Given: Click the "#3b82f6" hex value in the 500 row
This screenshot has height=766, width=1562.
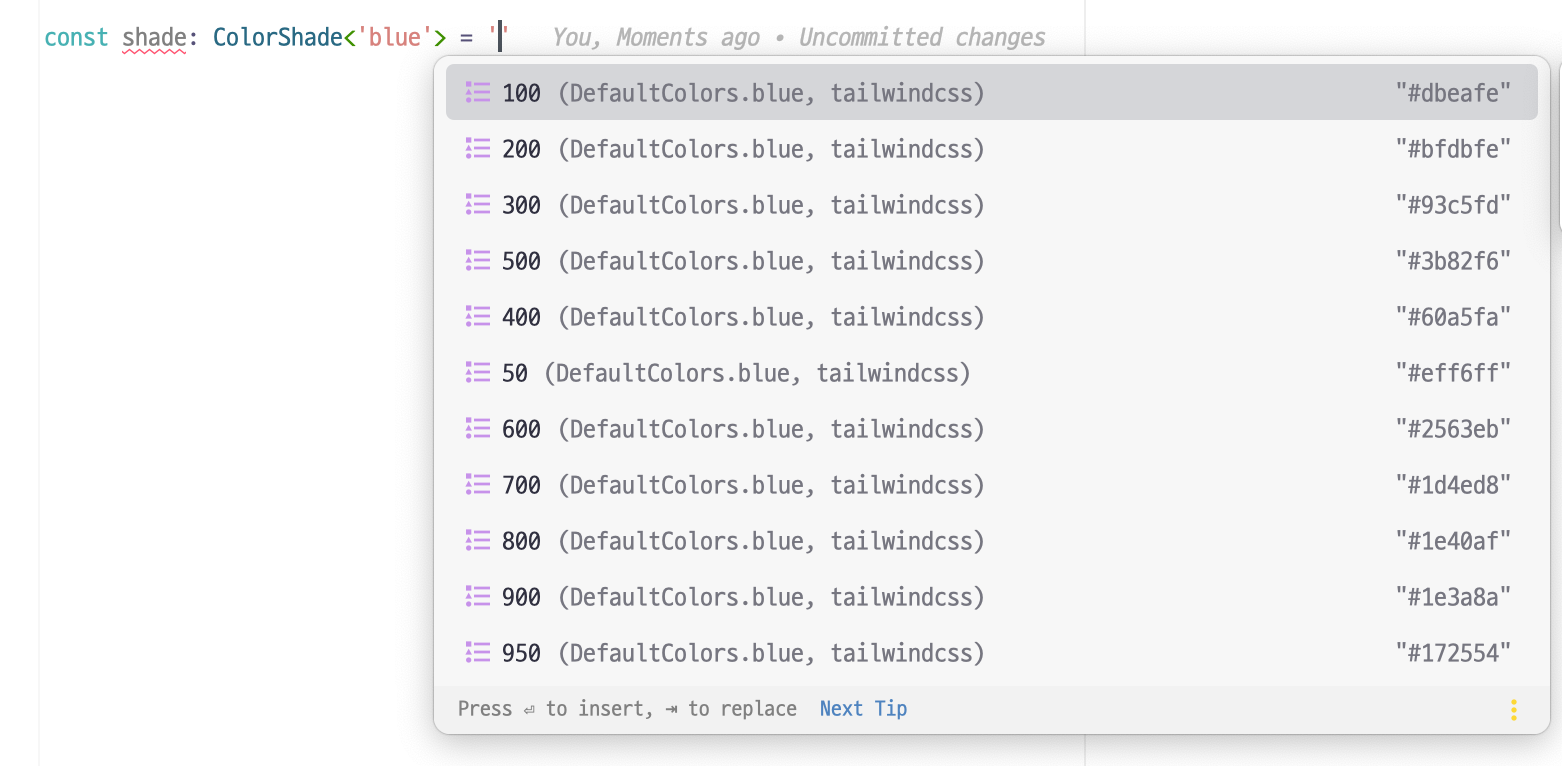Looking at the screenshot, I should point(1452,261).
